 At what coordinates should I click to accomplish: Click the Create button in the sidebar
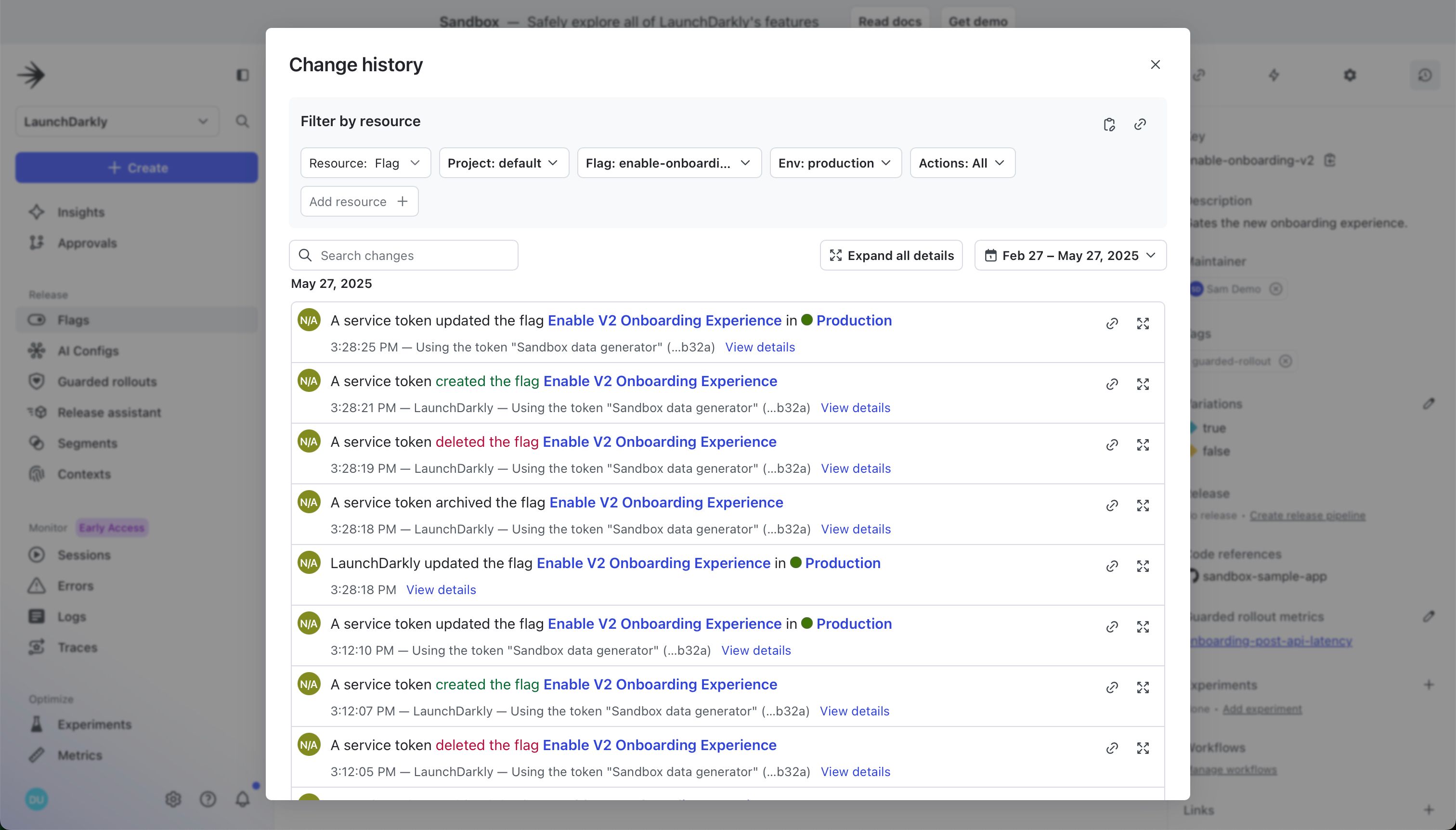[x=137, y=168]
